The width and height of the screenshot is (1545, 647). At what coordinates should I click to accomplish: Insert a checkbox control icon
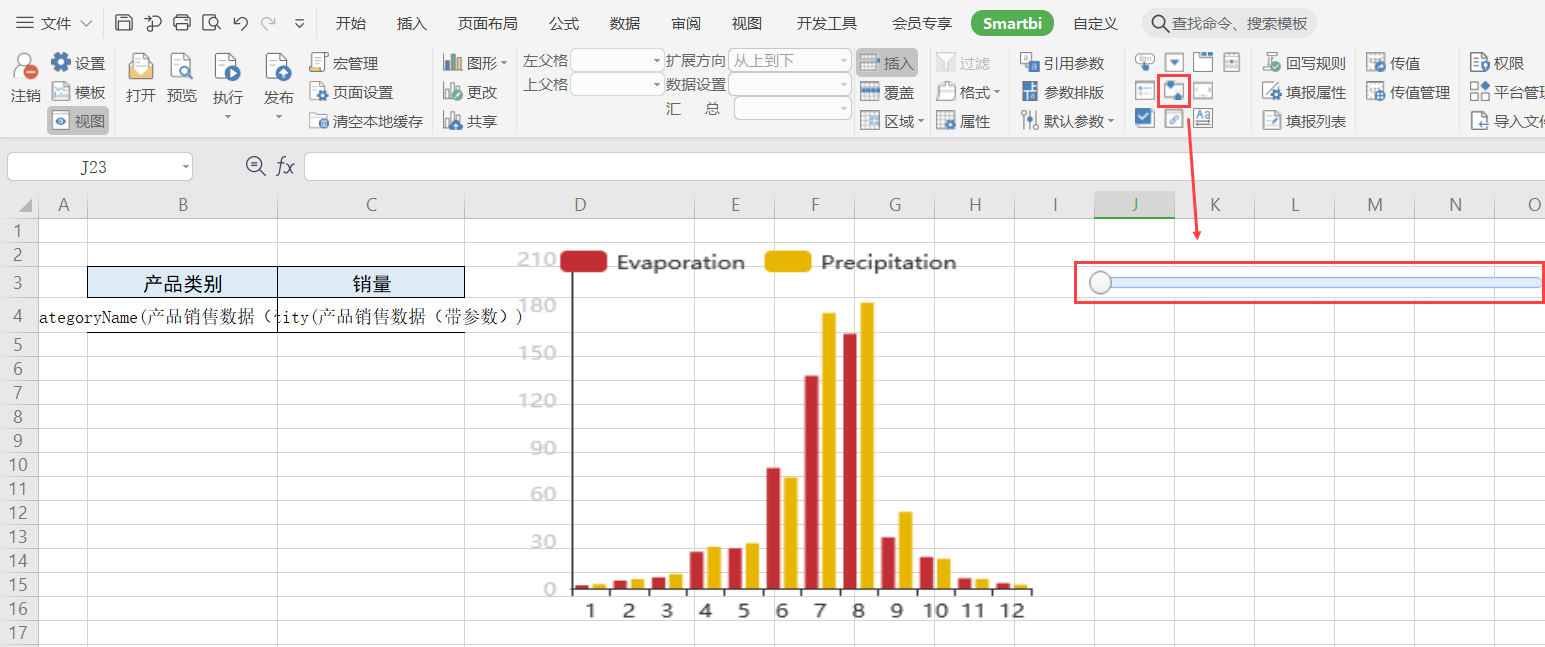(x=1145, y=118)
